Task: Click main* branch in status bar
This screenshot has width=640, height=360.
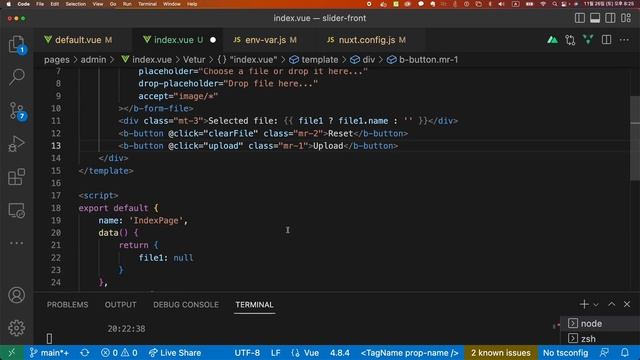Action: (x=49, y=353)
